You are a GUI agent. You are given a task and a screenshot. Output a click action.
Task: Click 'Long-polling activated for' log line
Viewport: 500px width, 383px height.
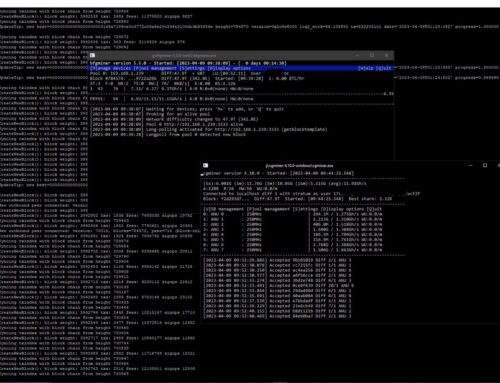[209, 129]
